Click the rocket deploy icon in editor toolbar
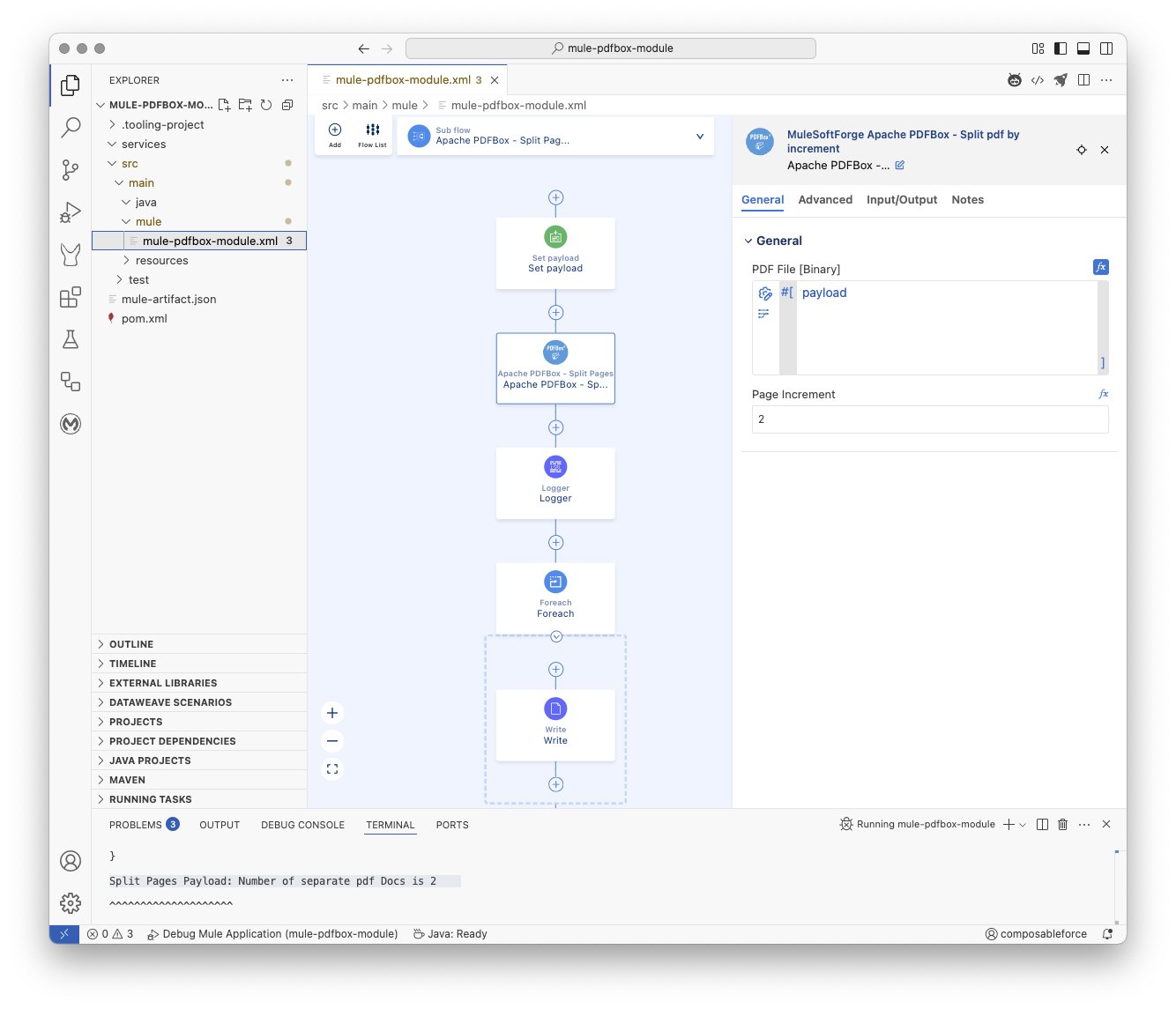The height and width of the screenshot is (1009, 1176). [x=1061, y=79]
